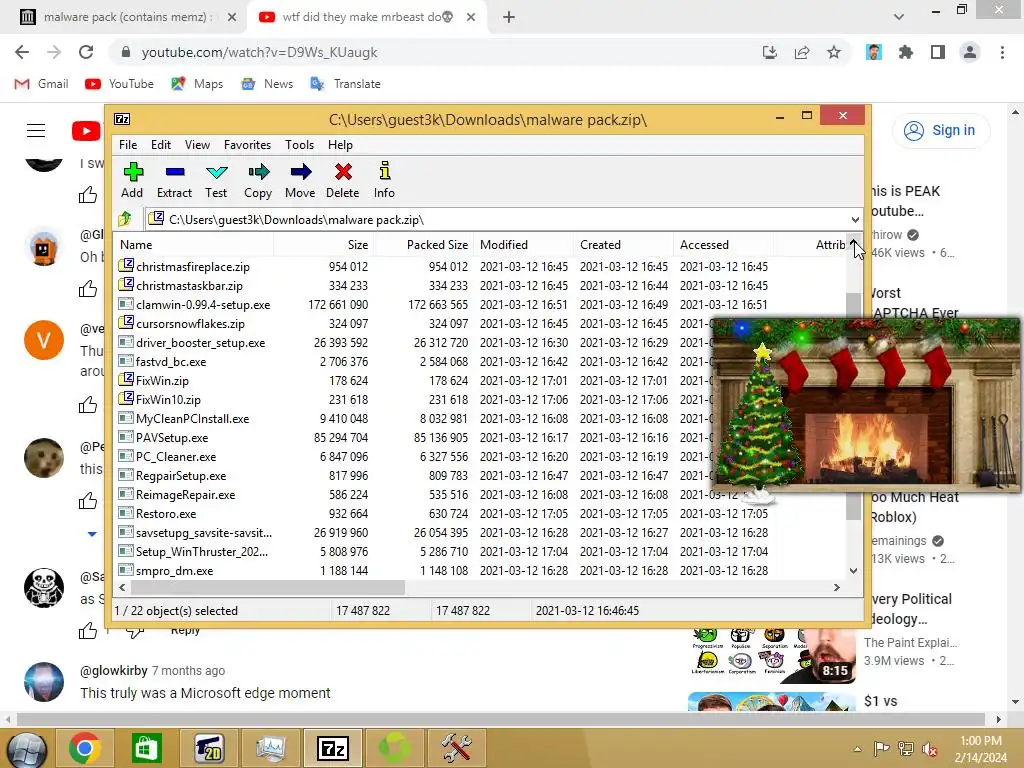Sort by the Modified column header
1024x768 pixels.
524,245
